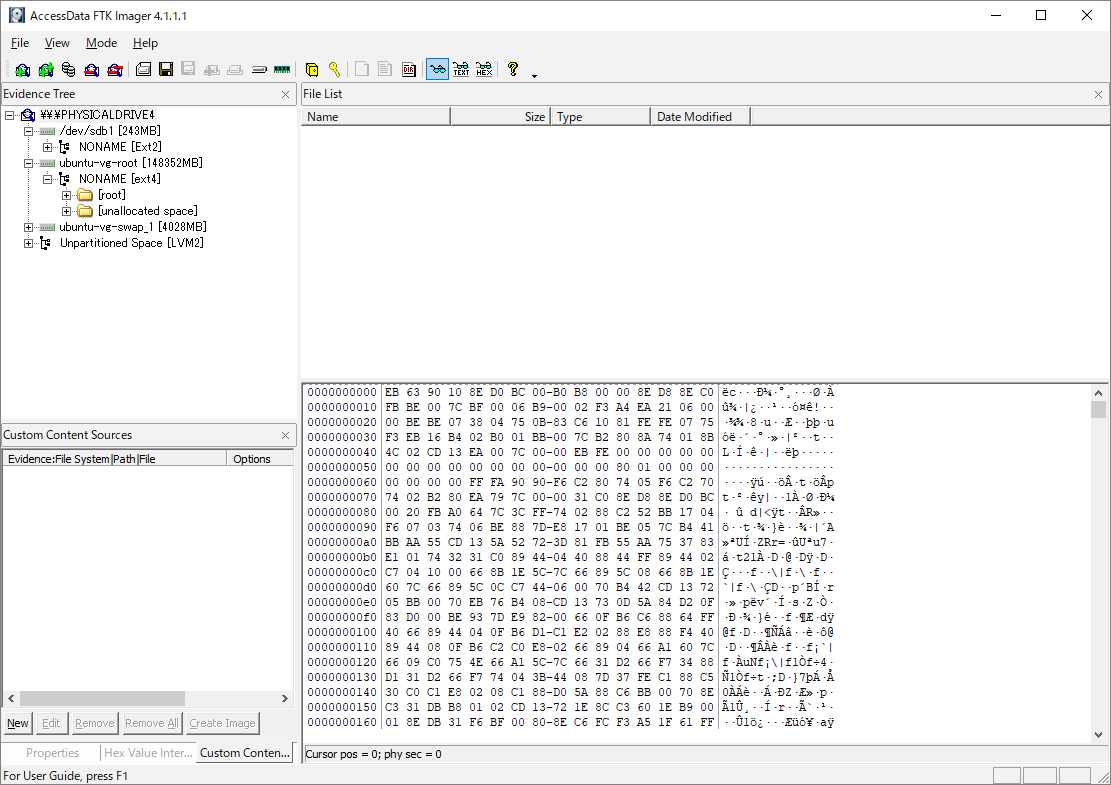Close the Custom Content Sources panel

[x=285, y=436]
